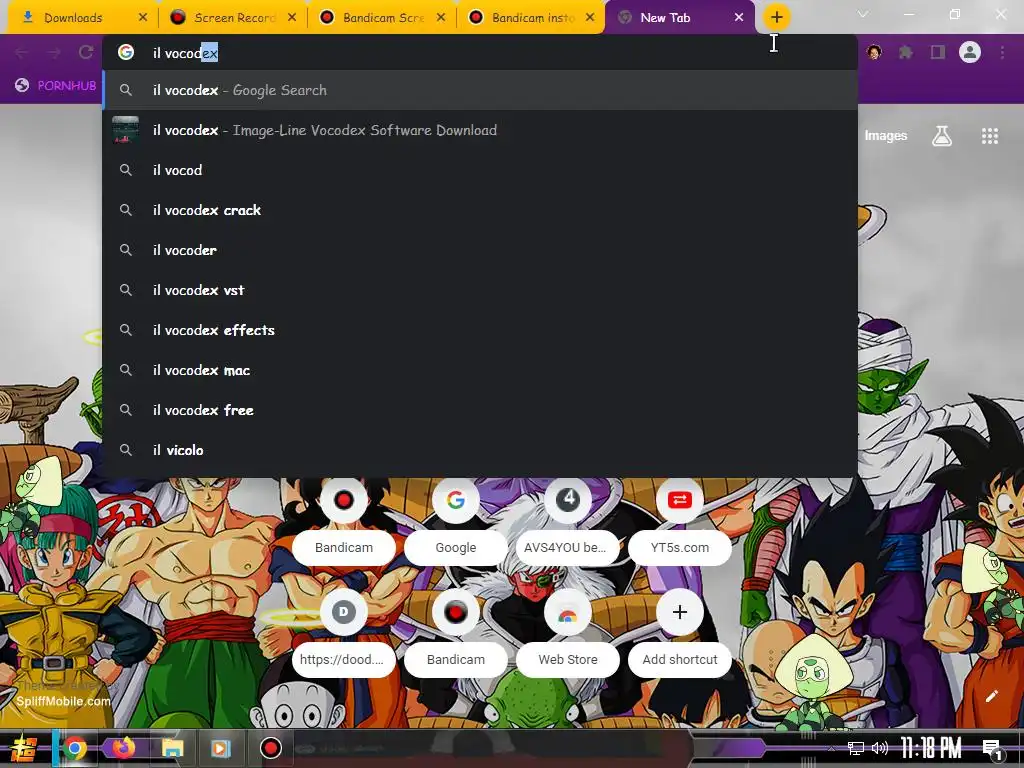1024x768 pixels.
Task: Click the Google G icon in address bar
Action: point(126,52)
